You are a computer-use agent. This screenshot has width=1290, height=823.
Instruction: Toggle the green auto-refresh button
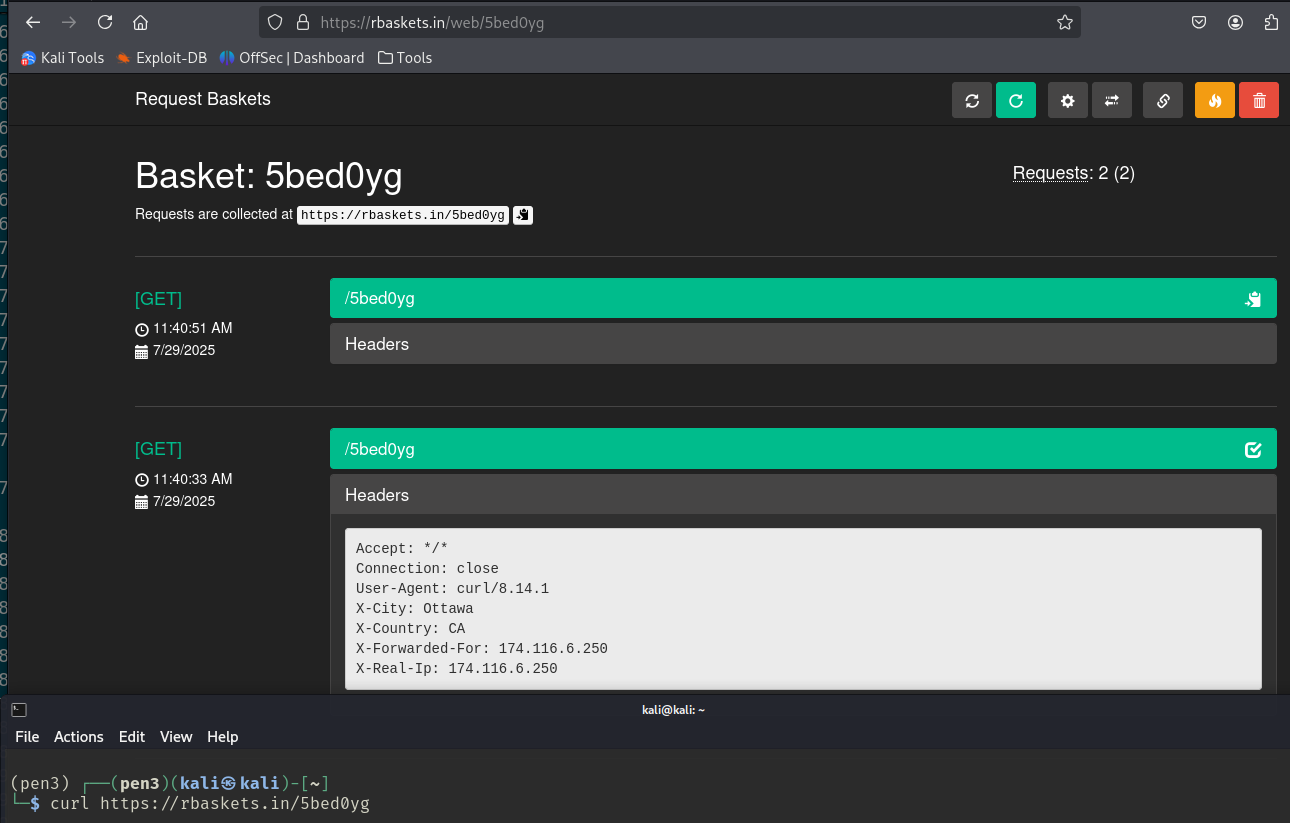tap(1015, 100)
